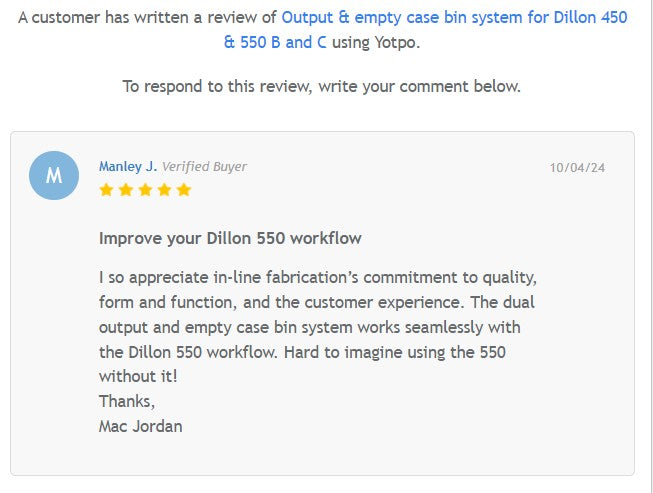Click the review date 10/04/24
Viewport: 653px width, 493px height.
click(x=577, y=168)
